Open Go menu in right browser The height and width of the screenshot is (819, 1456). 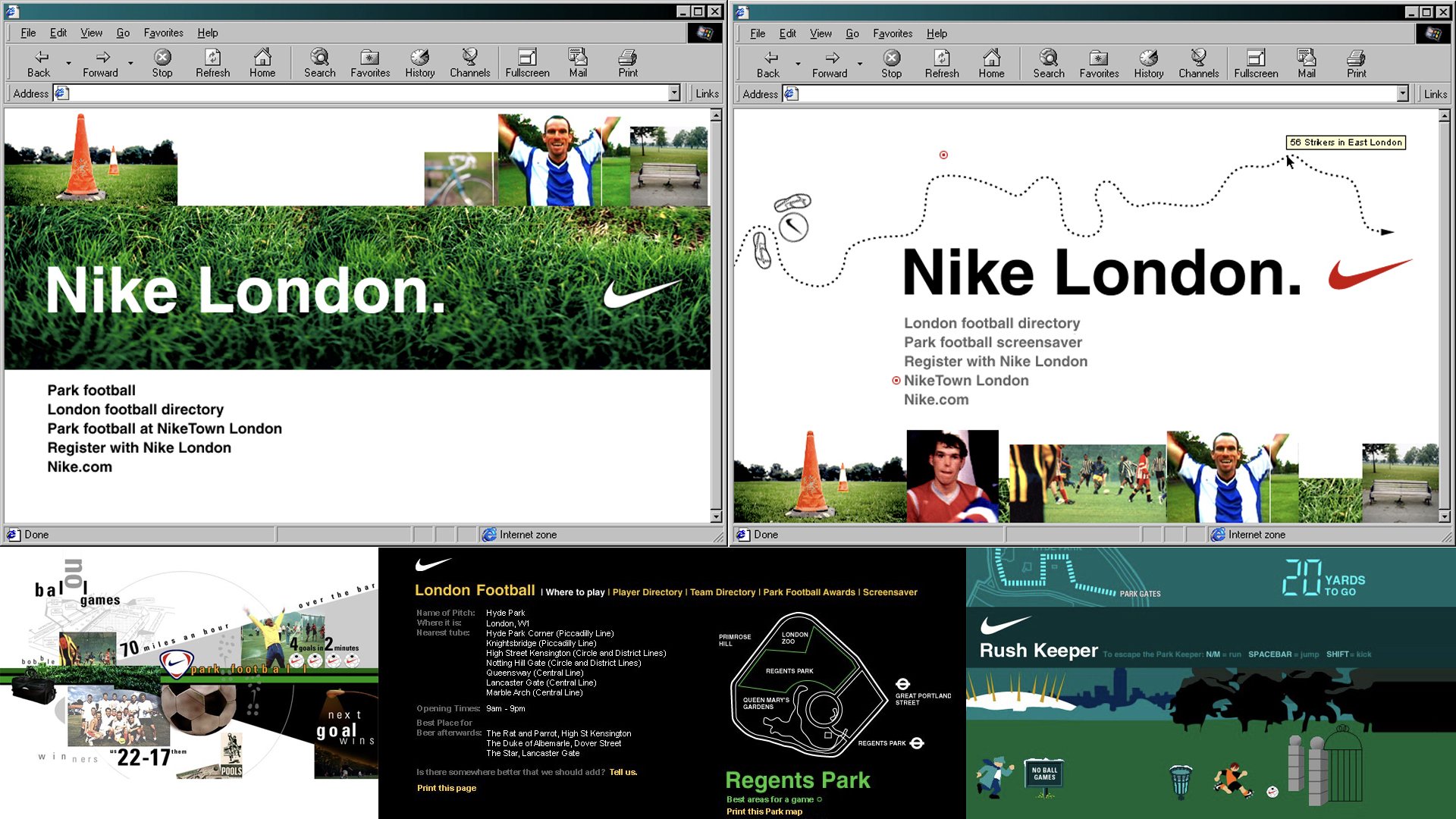pos(852,33)
